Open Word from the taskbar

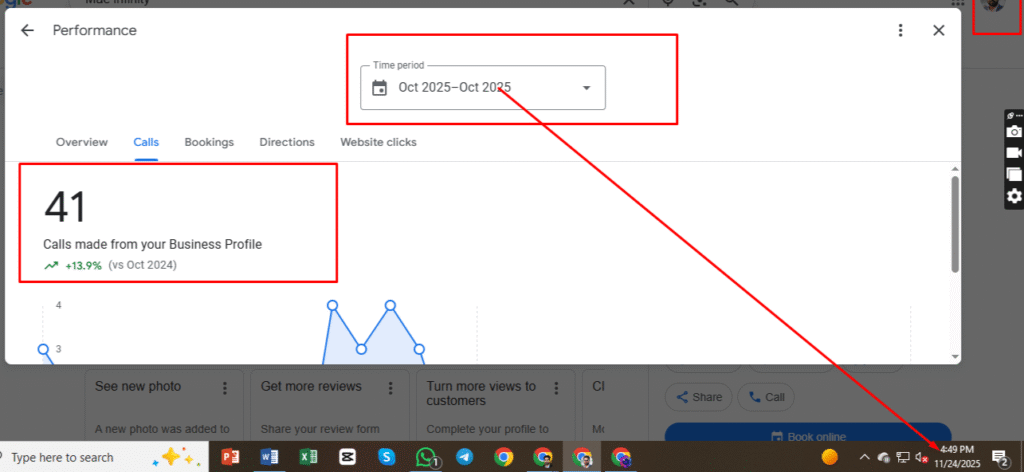pos(269,457)
